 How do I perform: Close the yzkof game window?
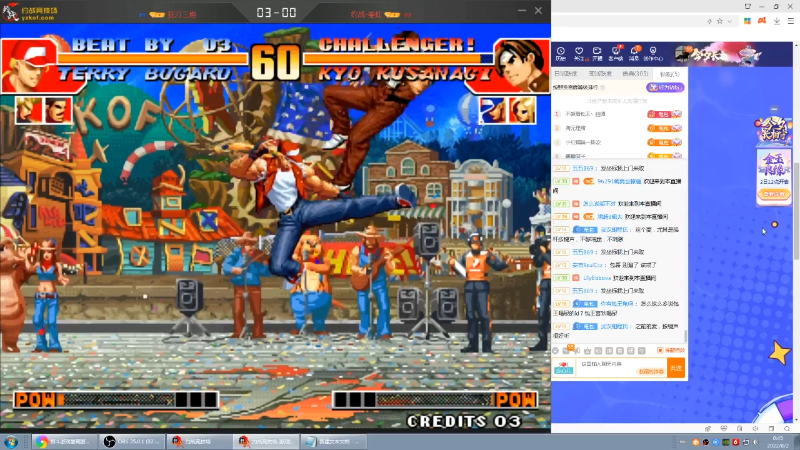pyautogui.click(x=538, y=10)
